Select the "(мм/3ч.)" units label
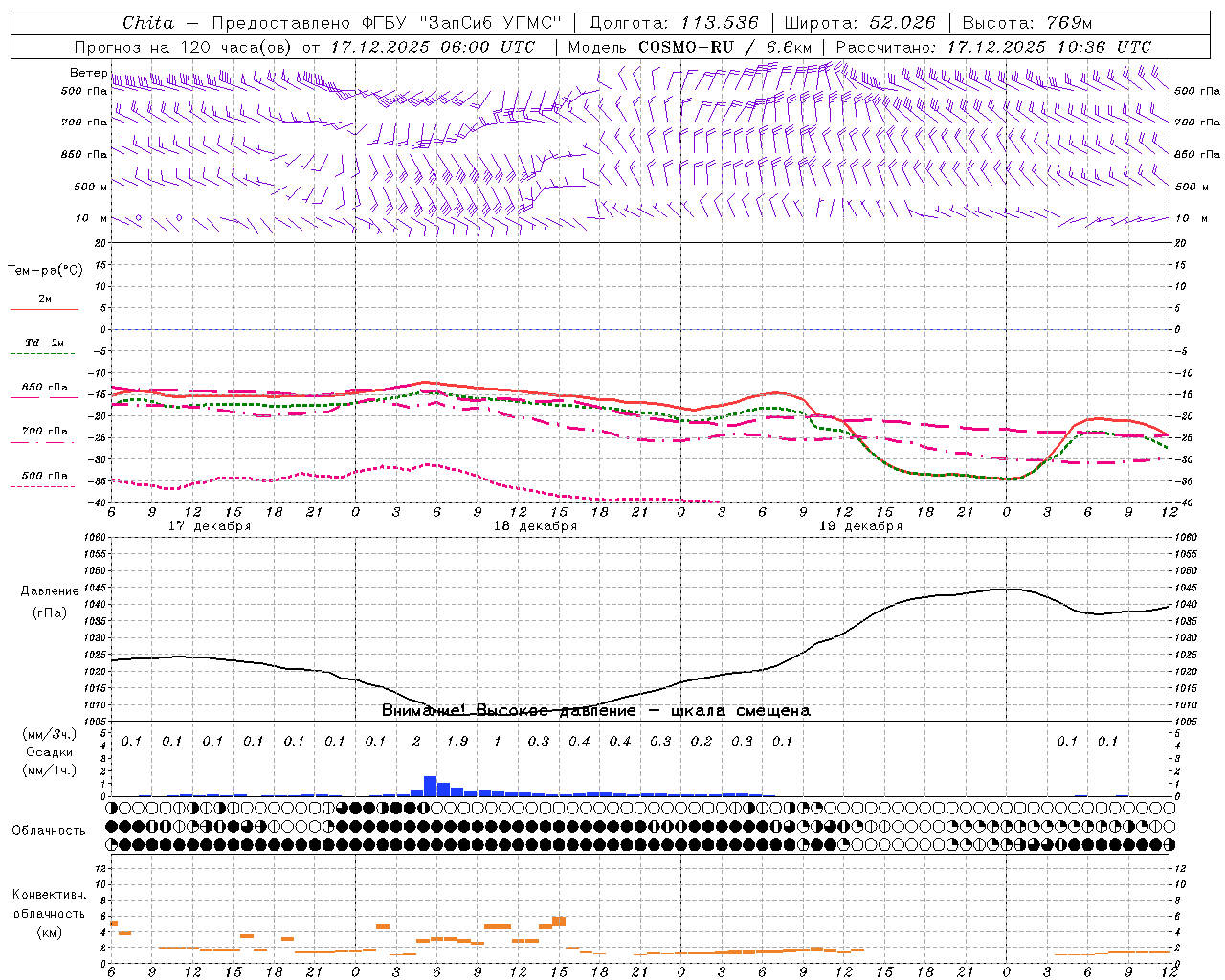 tap(49, 735)
